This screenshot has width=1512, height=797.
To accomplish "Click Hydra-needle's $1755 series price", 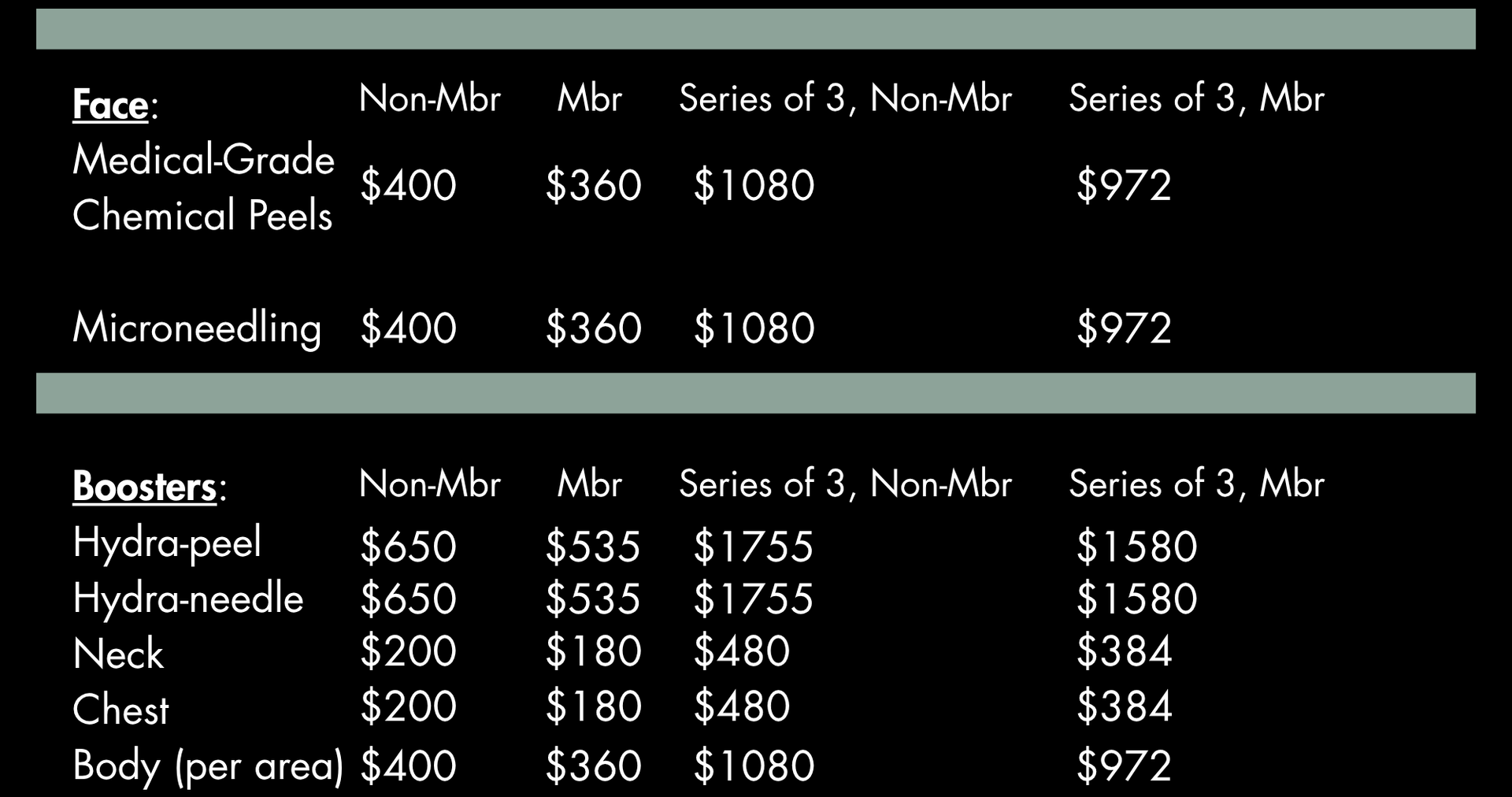I will pos(753,599).
